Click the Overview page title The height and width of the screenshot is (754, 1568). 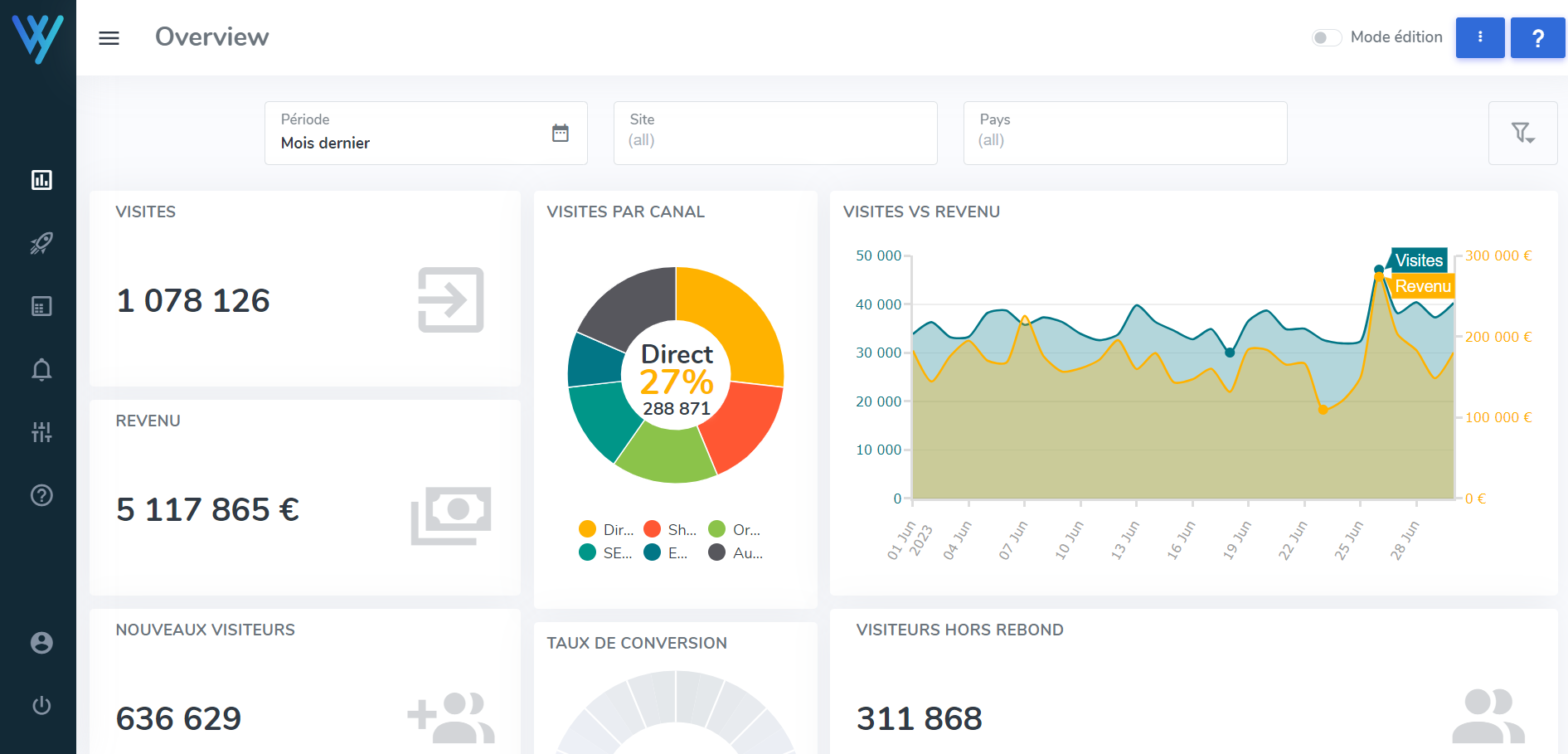coord(212,36)
